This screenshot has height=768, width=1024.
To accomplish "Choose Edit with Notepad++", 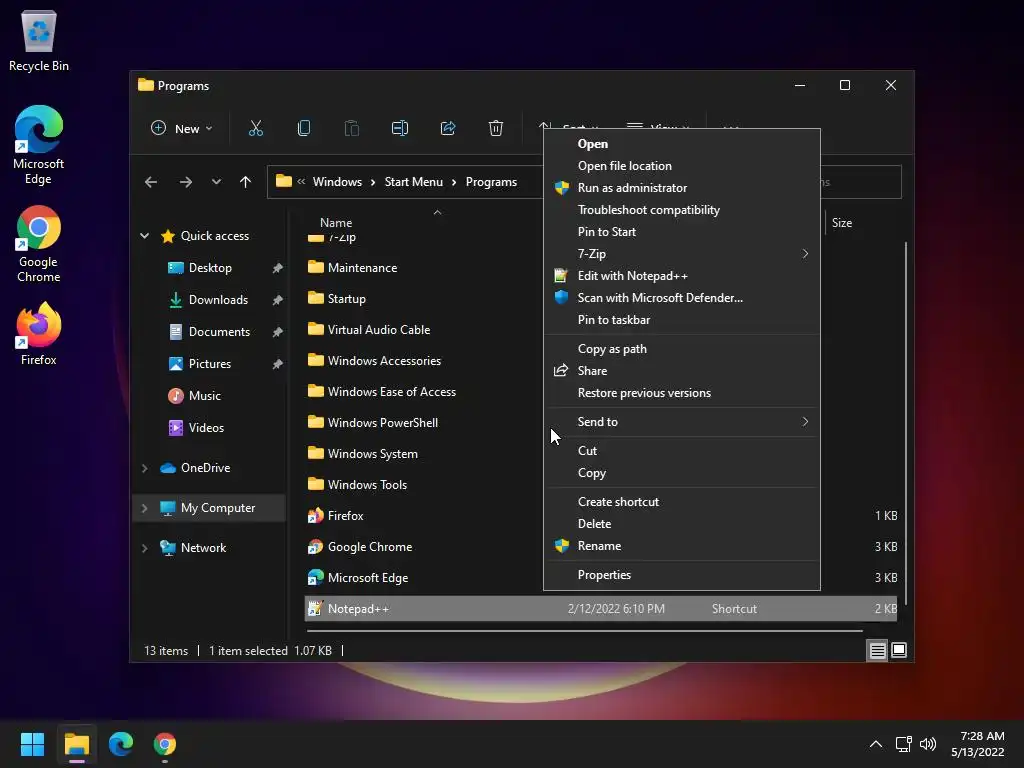I will point(682,276).
